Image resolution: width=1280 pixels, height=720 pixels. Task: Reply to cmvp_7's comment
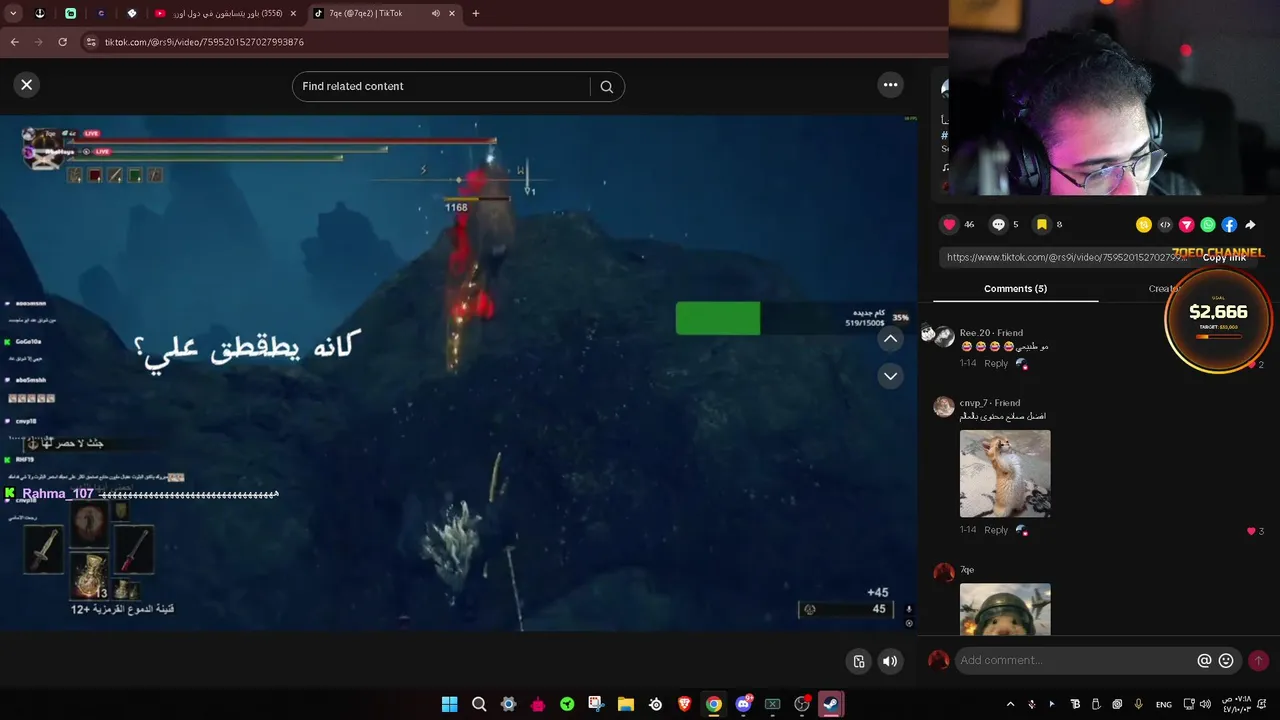coord(996,530)
